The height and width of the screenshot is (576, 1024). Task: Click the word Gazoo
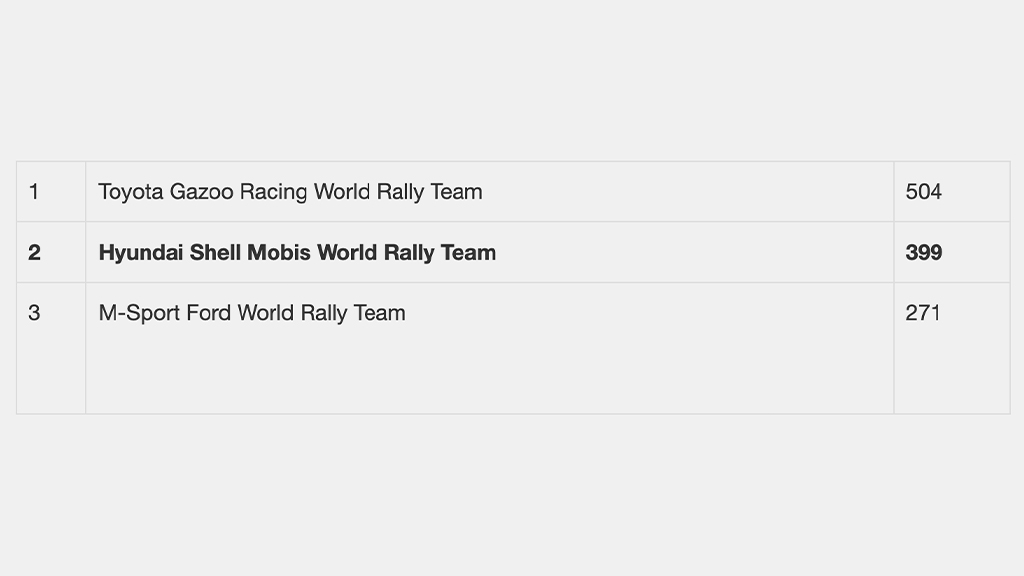(202, 192)
